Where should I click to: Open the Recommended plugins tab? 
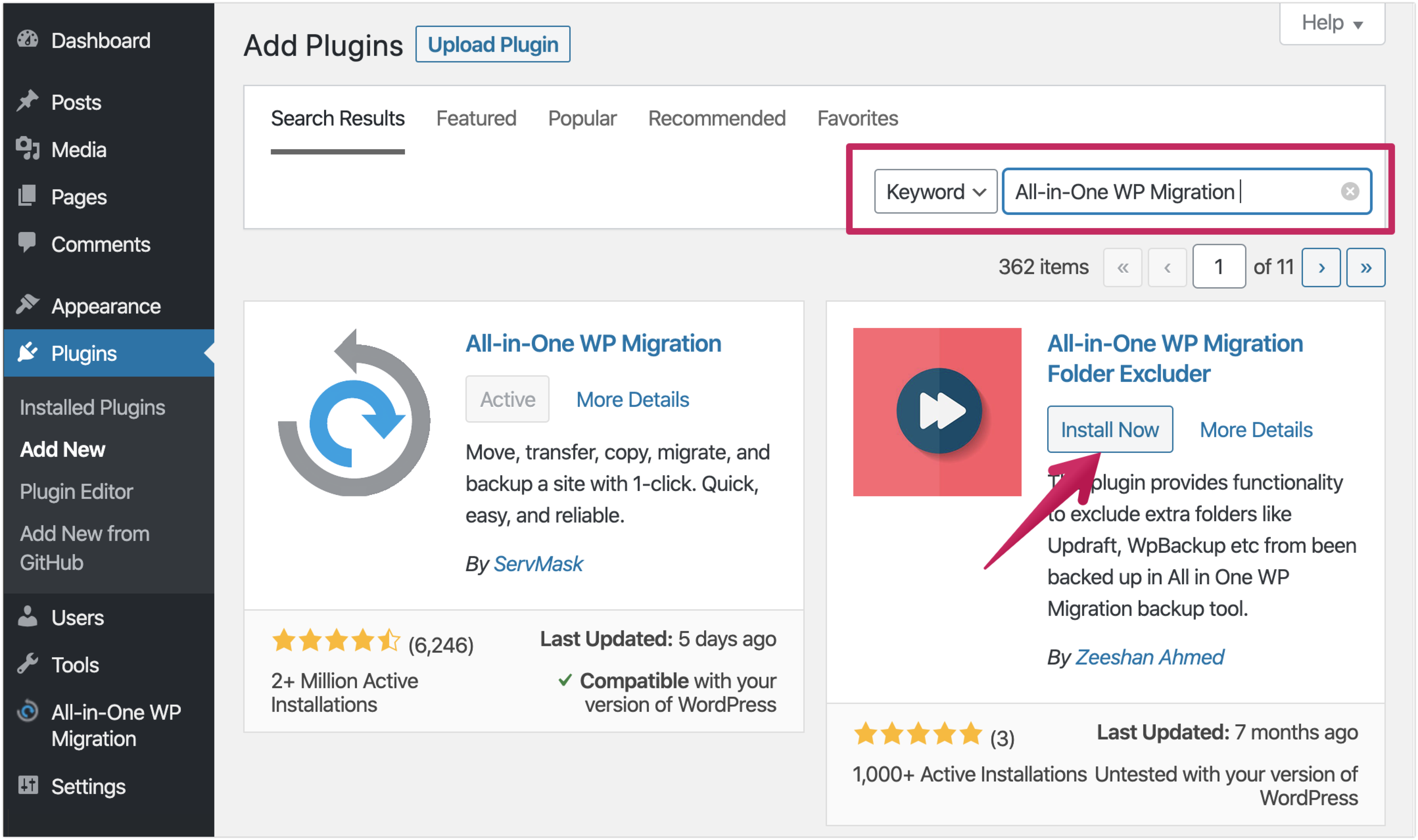point(717,118)
